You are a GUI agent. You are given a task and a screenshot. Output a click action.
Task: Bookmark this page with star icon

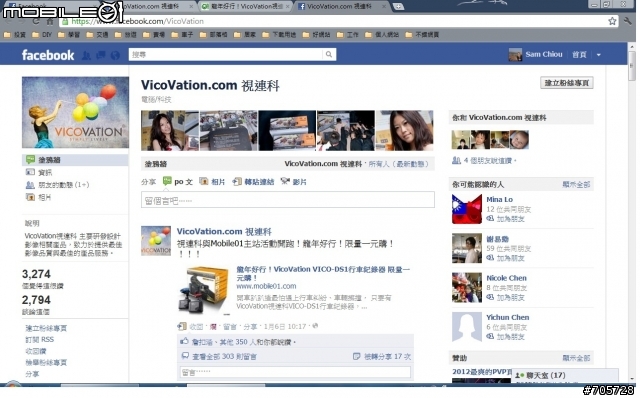point(612,21)
